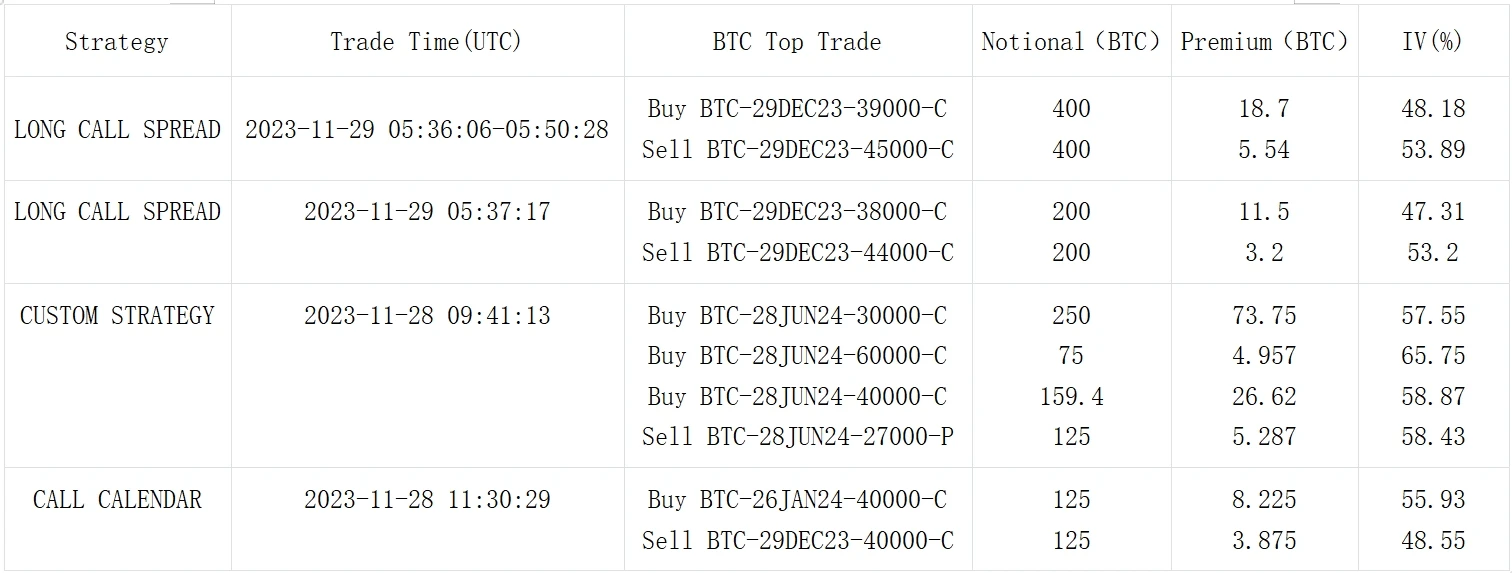
Task: Click the Buy BTC-26JAN24-40000-C leg
Action: click(797, 500)
